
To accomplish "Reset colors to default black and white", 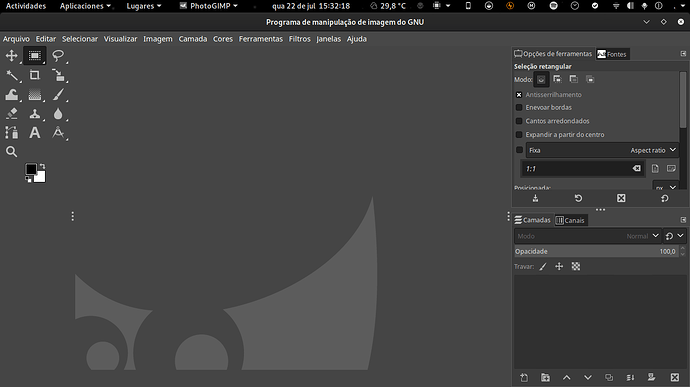I will (28, 179).
